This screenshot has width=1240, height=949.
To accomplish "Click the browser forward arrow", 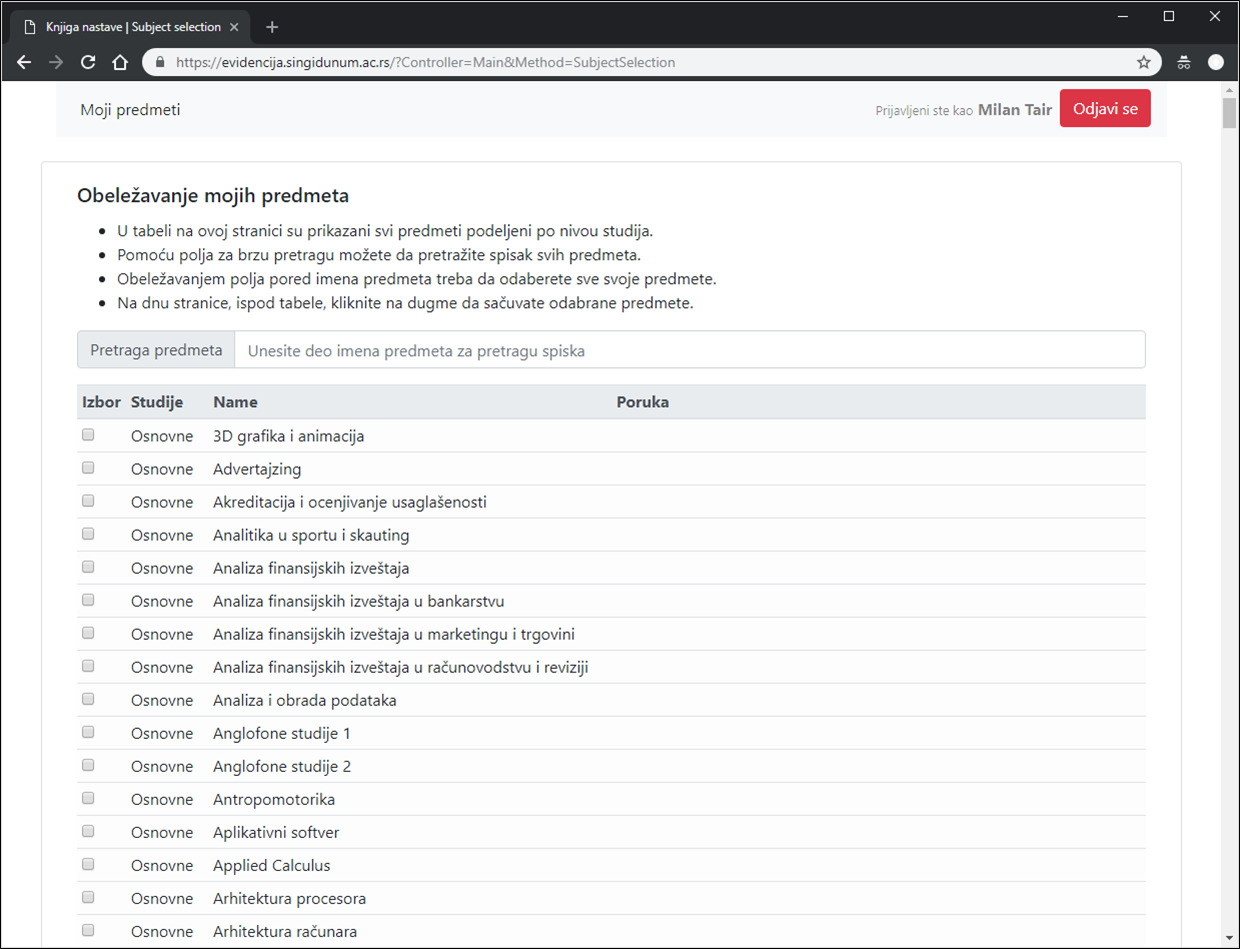I will [x=56, y=62].
